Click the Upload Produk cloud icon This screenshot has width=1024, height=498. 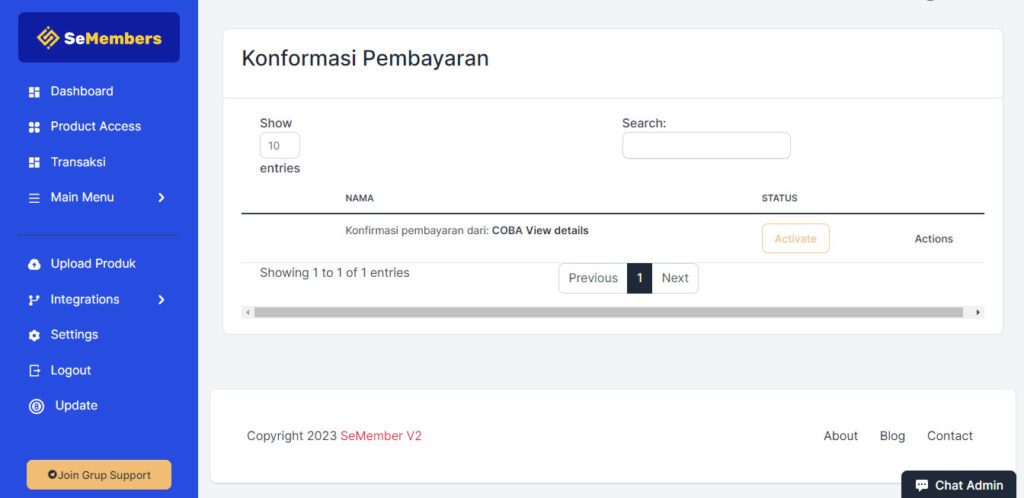pyautogui.click(x=34, y=264)
